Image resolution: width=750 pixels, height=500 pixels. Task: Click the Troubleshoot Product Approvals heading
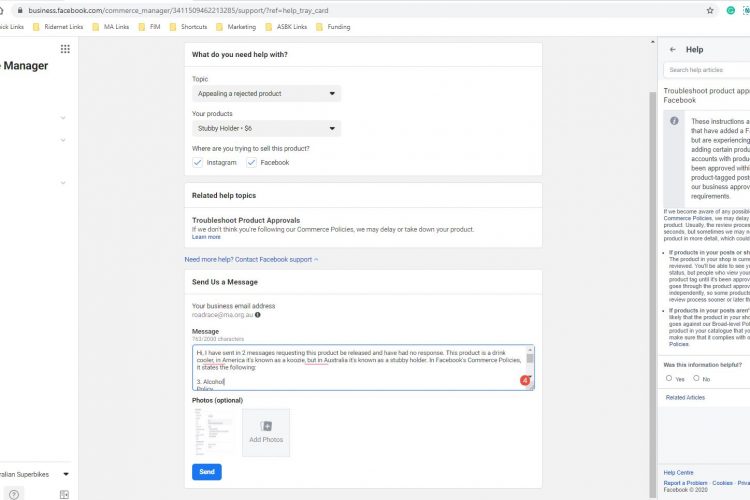[x=246, y=221]
